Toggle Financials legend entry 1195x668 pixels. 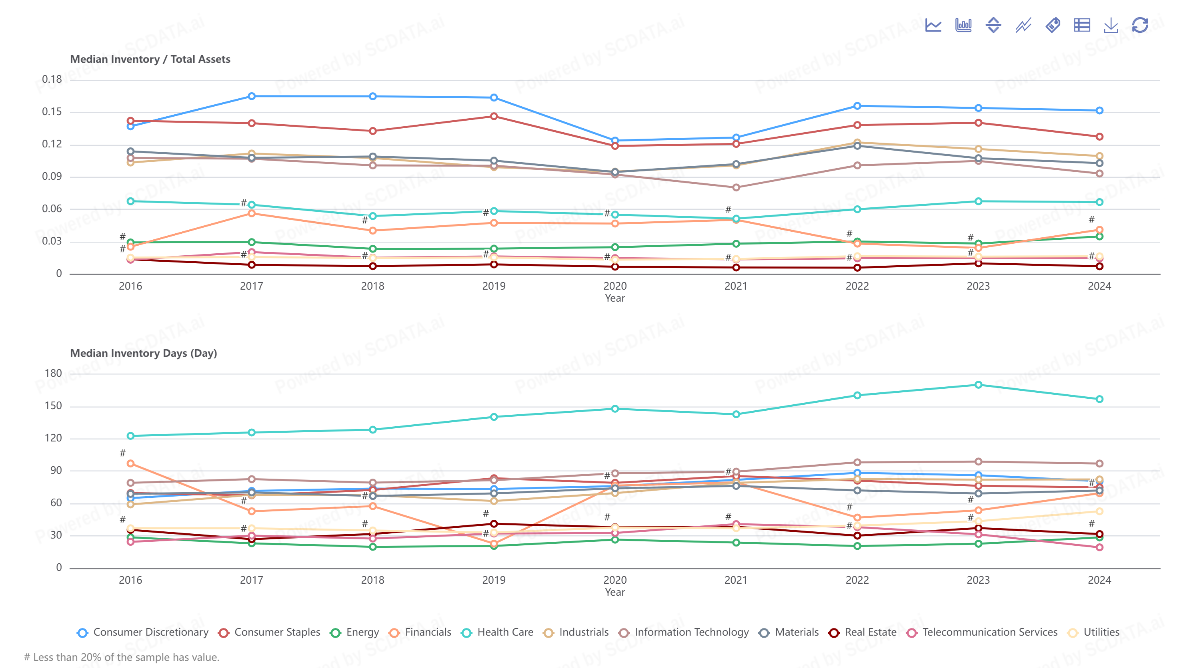tap(422, 632)
